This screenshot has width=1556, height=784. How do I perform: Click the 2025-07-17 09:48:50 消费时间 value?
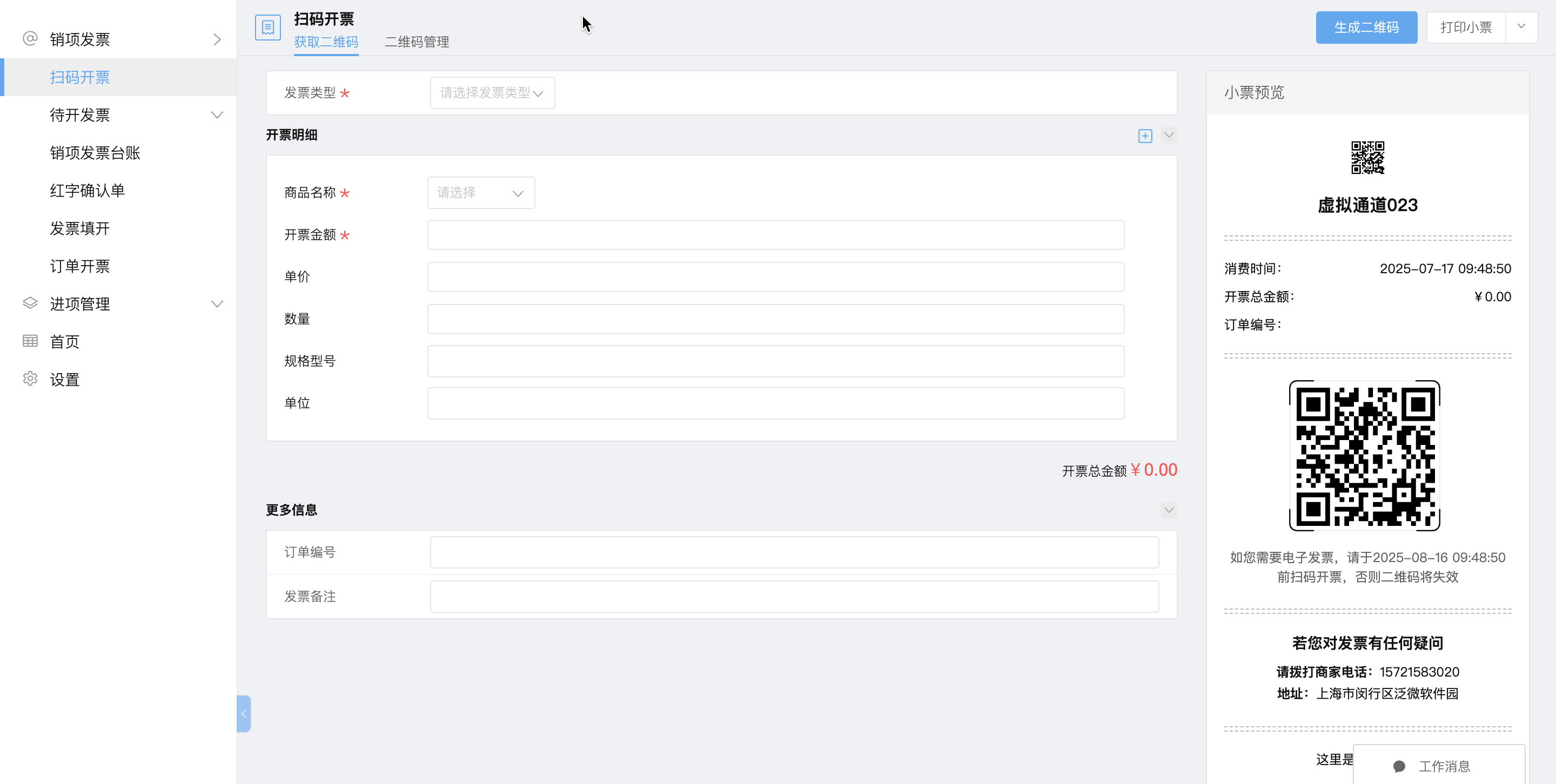tap(1445, 268)
